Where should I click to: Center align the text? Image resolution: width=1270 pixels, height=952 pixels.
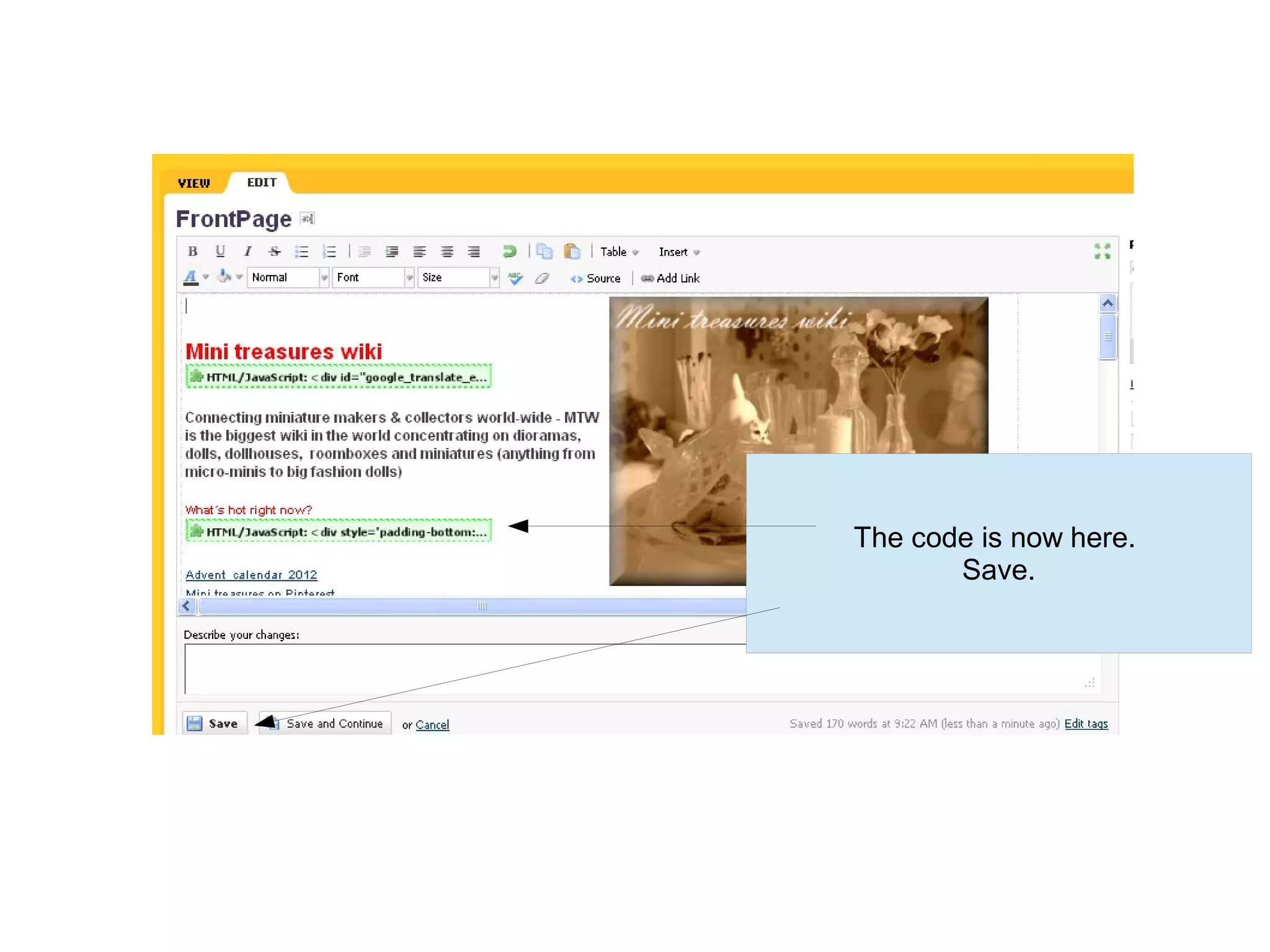446,251
